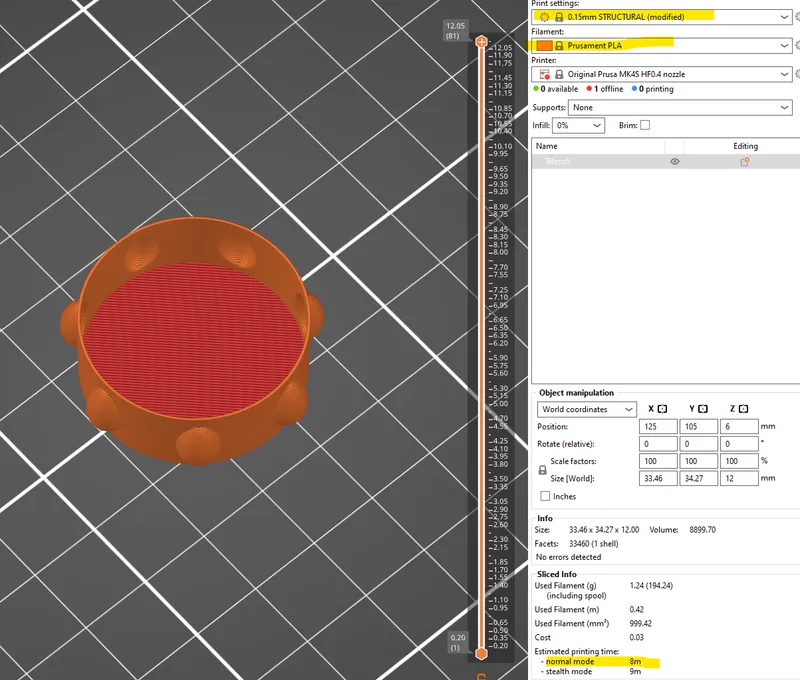This screenshot has height=680, width=800.
Task: Click the printer icon in the Printer box
Action: pyautogui.click(x=544, y=74)
